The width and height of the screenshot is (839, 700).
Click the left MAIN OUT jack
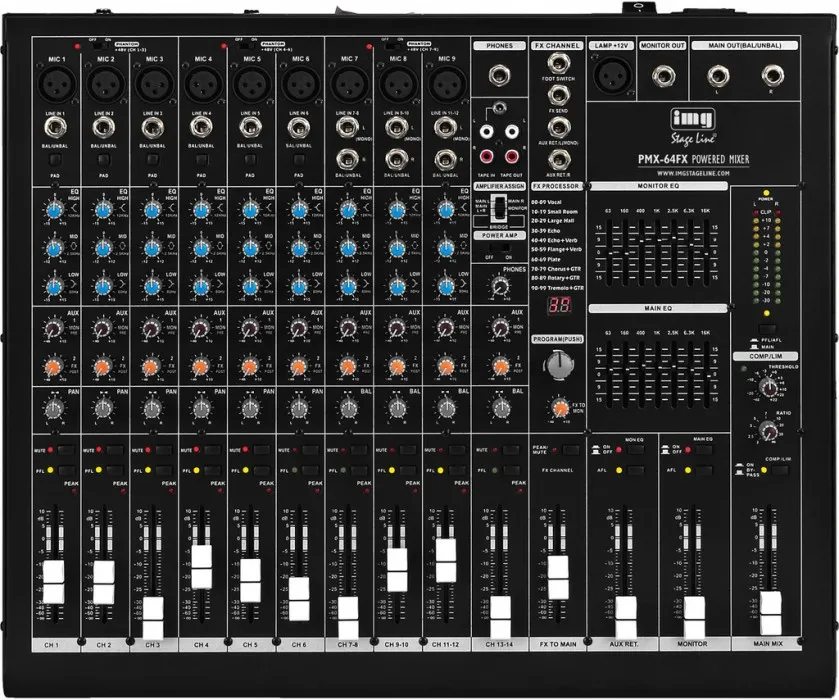[x=718, y=75]
